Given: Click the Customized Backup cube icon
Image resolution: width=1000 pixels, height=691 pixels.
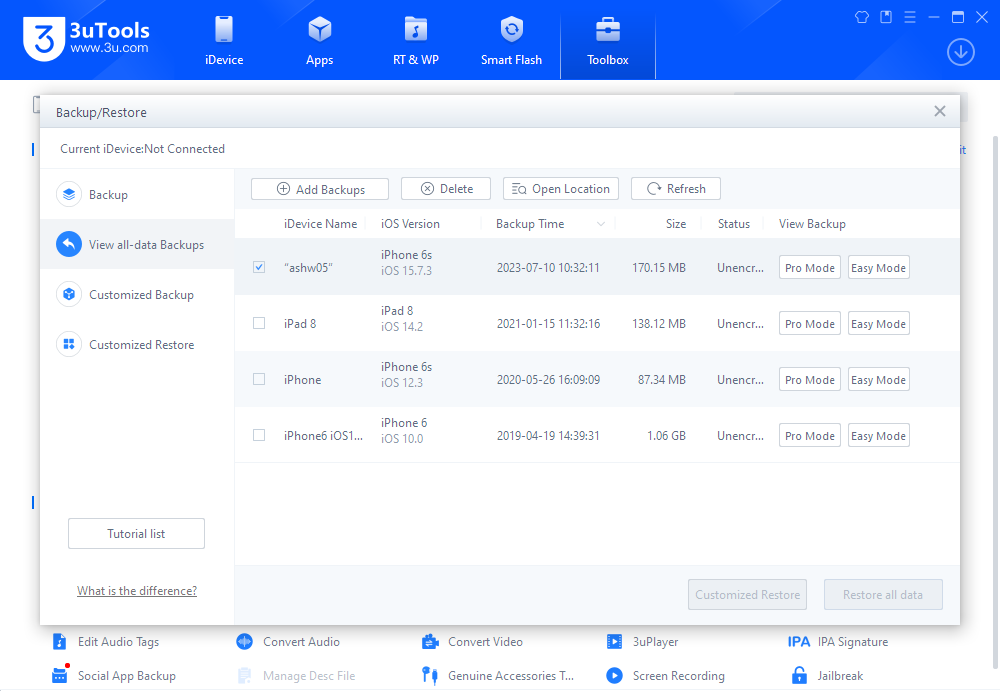Looking at the screenshot, I should [69, 294].
